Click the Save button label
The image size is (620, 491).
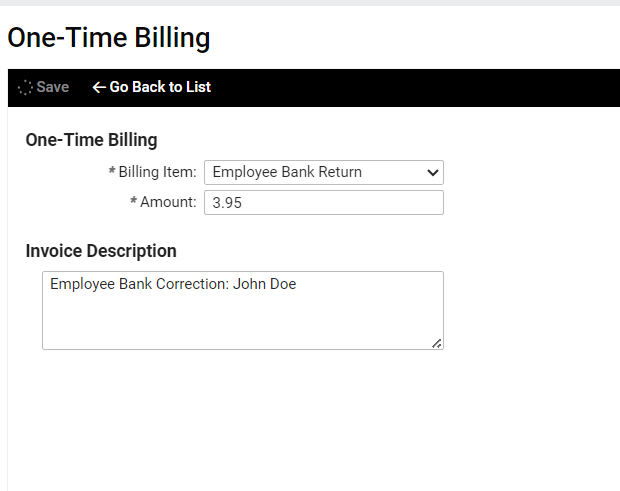click(x=53, y=87)
